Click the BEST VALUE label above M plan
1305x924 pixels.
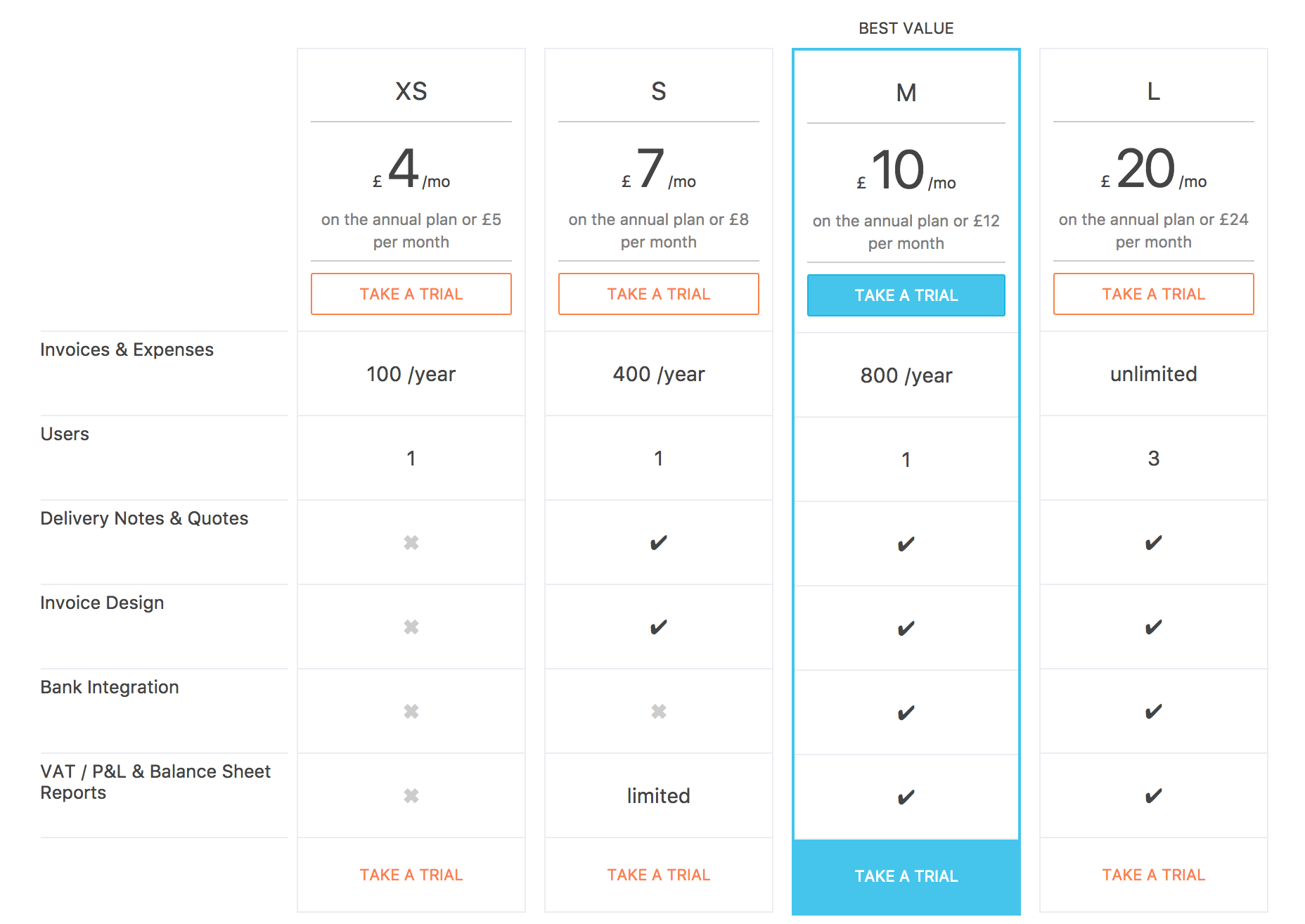[x=906, y=28]
